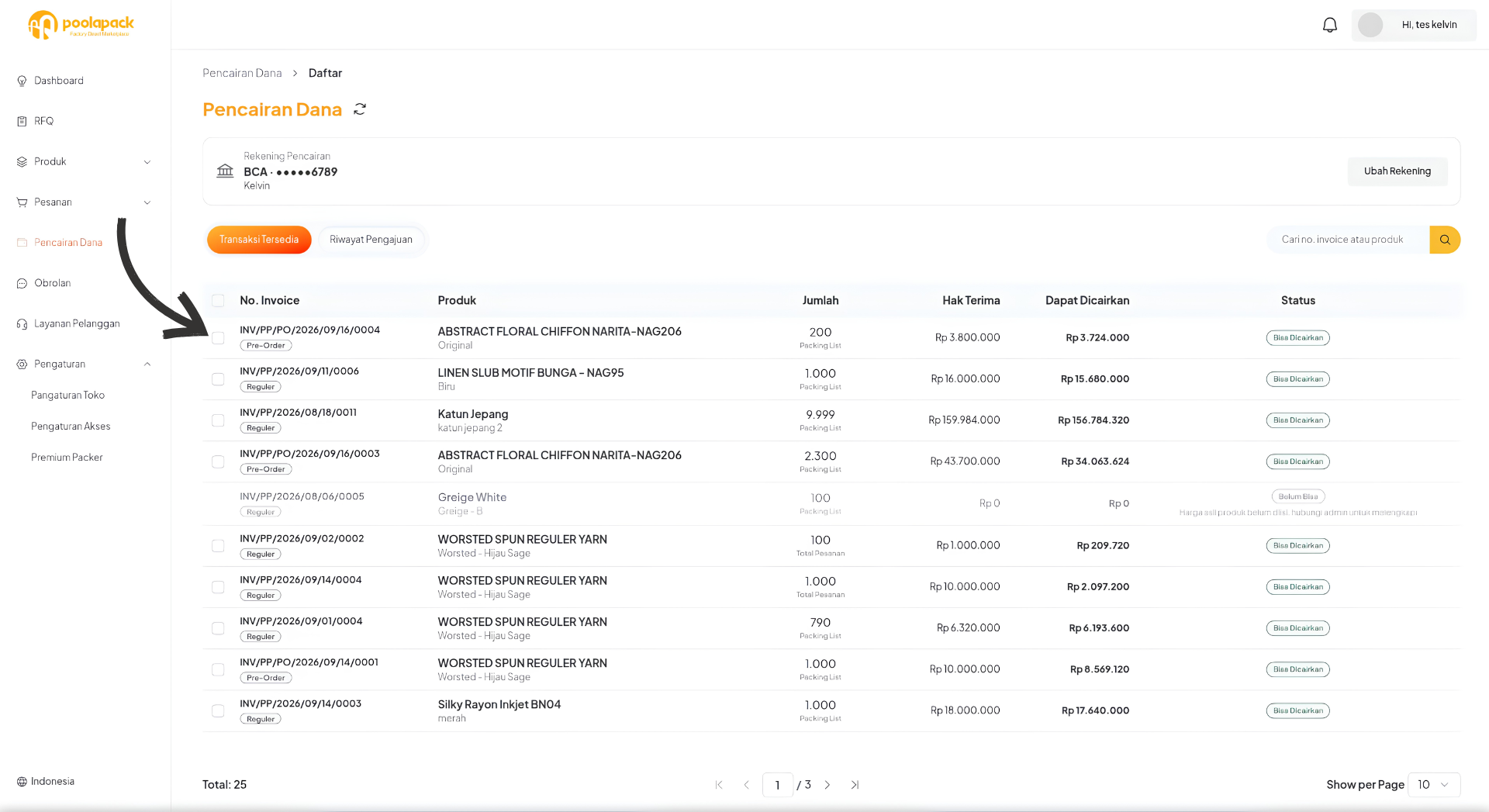The image size is (1489, 812).
Task: Expand the Pesanan sidebar menu
Action: coord(84,202)
